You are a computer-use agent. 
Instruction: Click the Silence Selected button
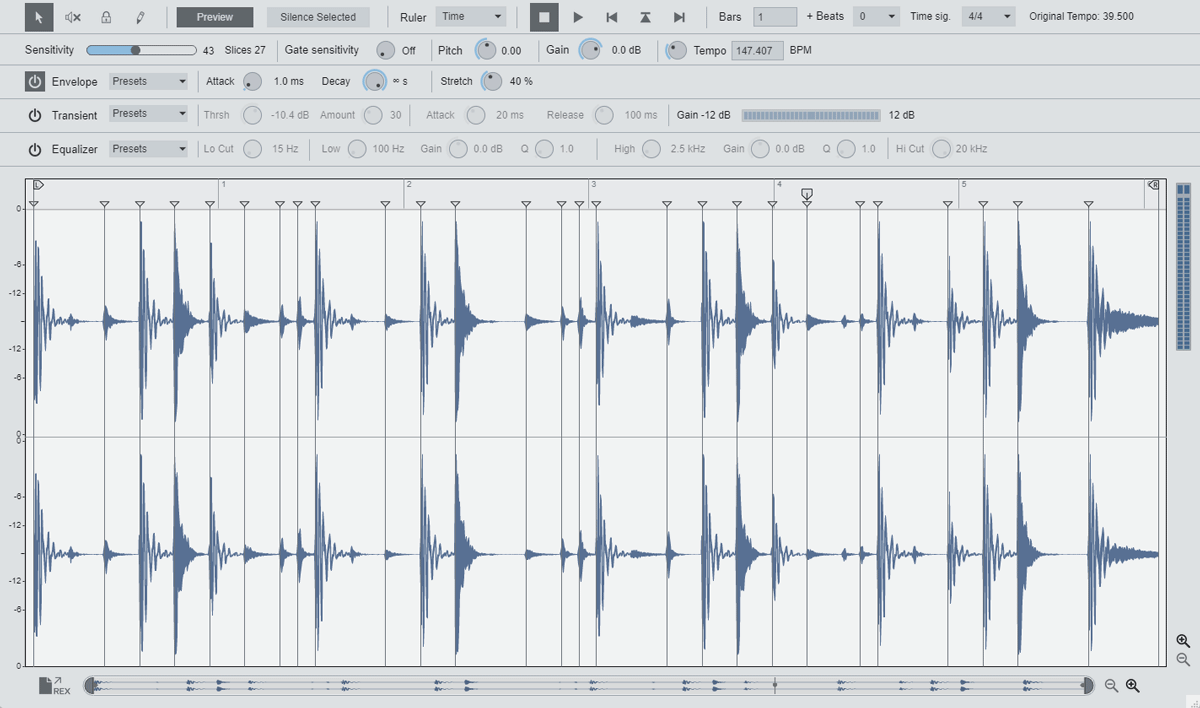(318, 17)
